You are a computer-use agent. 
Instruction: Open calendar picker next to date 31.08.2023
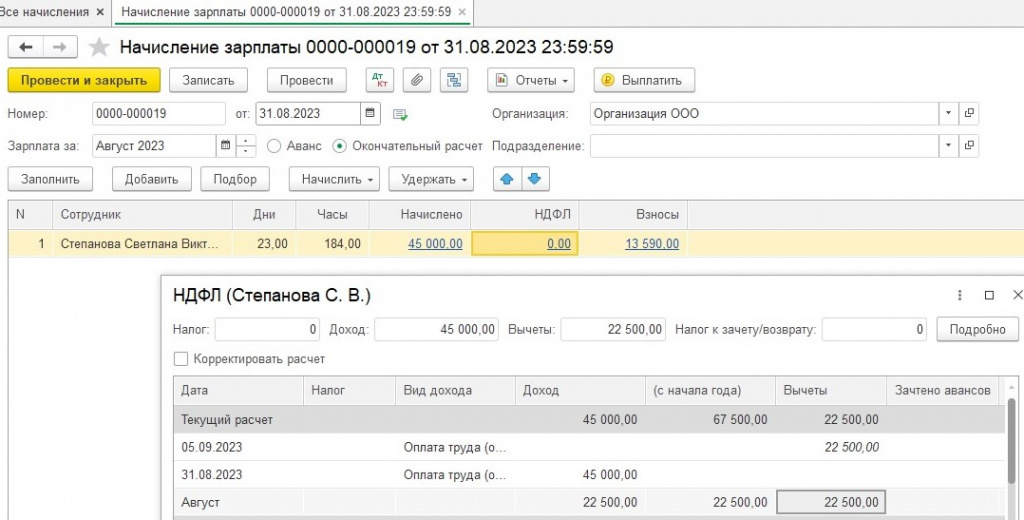point(370,114)
